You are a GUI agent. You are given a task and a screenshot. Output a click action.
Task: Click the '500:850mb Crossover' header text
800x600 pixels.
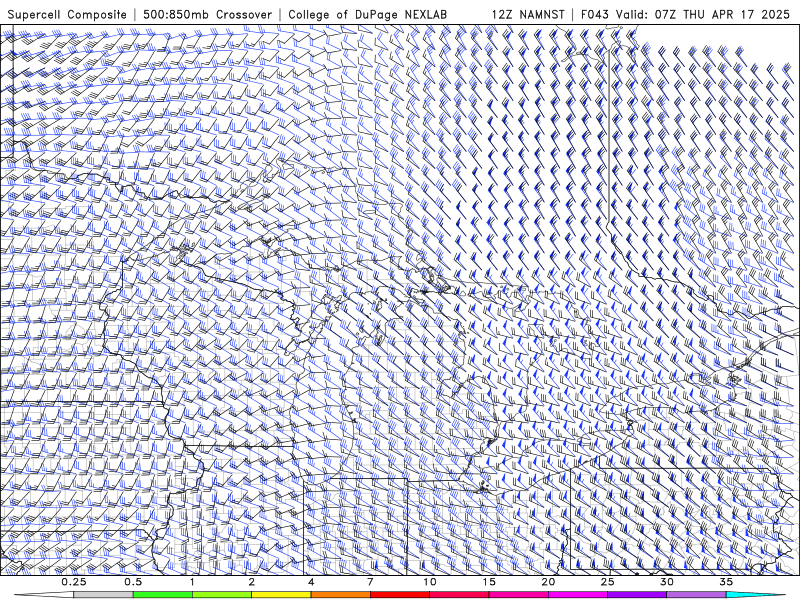click(207, 15)
